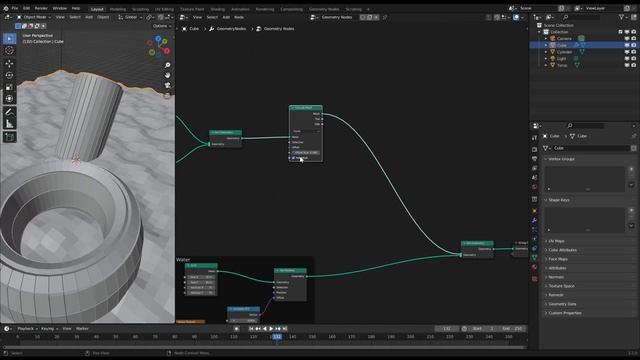
Task: Toggle the pin icon in node editor header
Action: point(385,17)
